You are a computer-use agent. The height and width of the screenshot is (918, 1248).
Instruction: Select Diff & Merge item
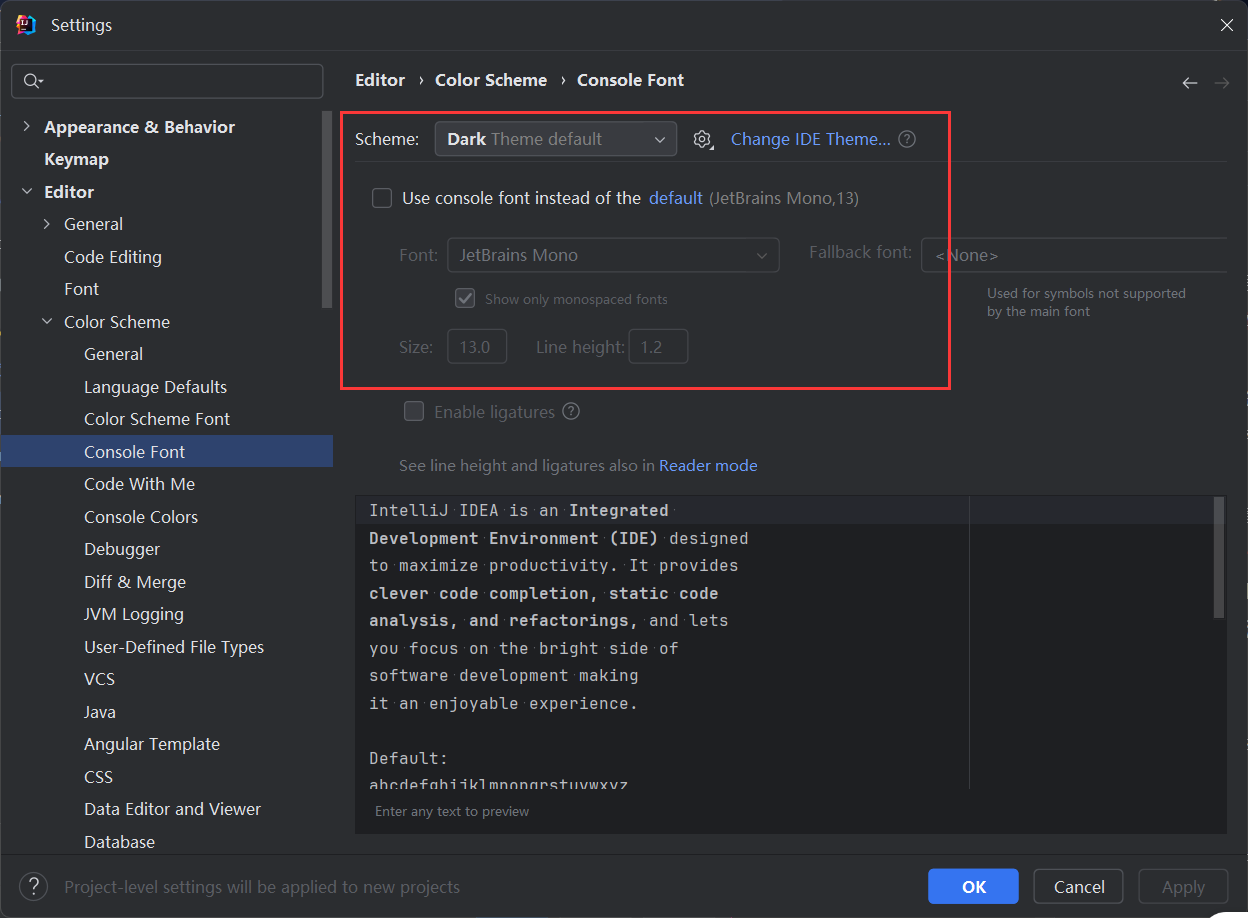(135, 582)
